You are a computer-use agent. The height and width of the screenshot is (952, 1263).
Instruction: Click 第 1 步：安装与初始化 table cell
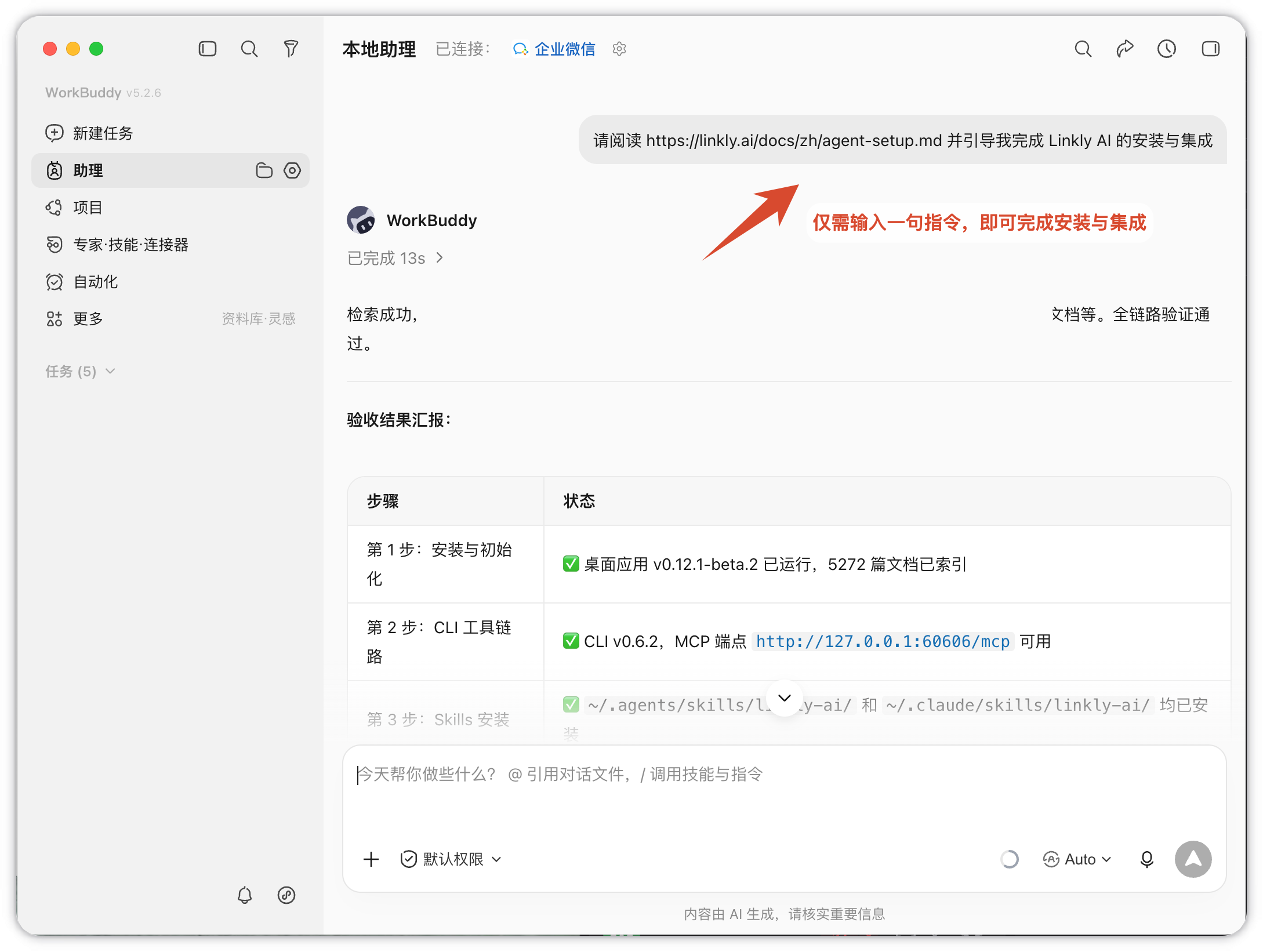pos(445,564)
